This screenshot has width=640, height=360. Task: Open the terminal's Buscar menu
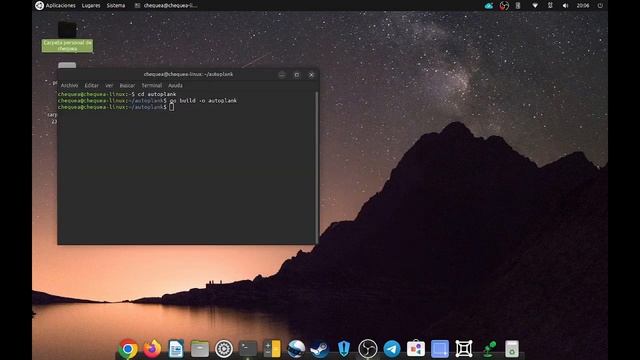pos(127,85)
